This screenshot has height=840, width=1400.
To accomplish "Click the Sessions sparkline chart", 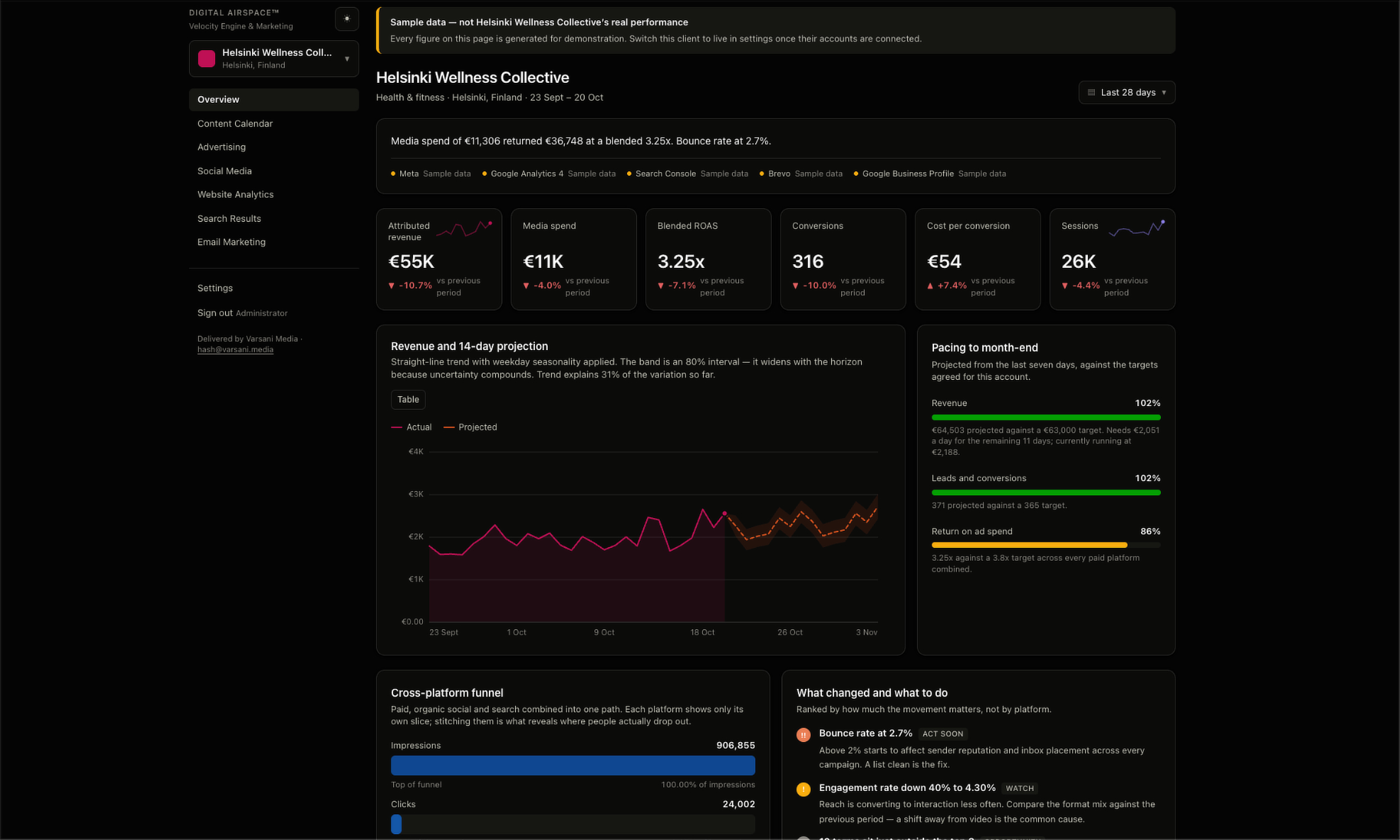I will click(1137, 228).
